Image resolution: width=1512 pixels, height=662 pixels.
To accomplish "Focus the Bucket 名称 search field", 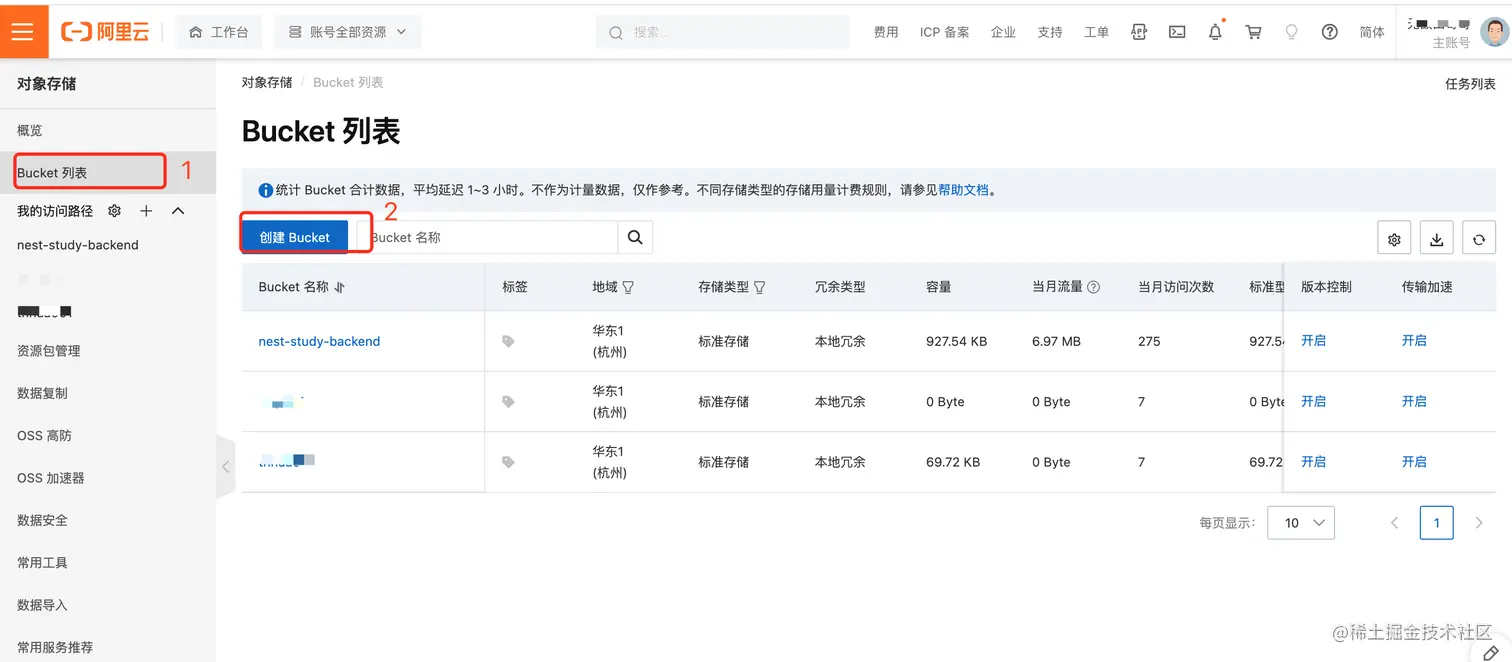I will pyautogui.click(x=488, y=237).
